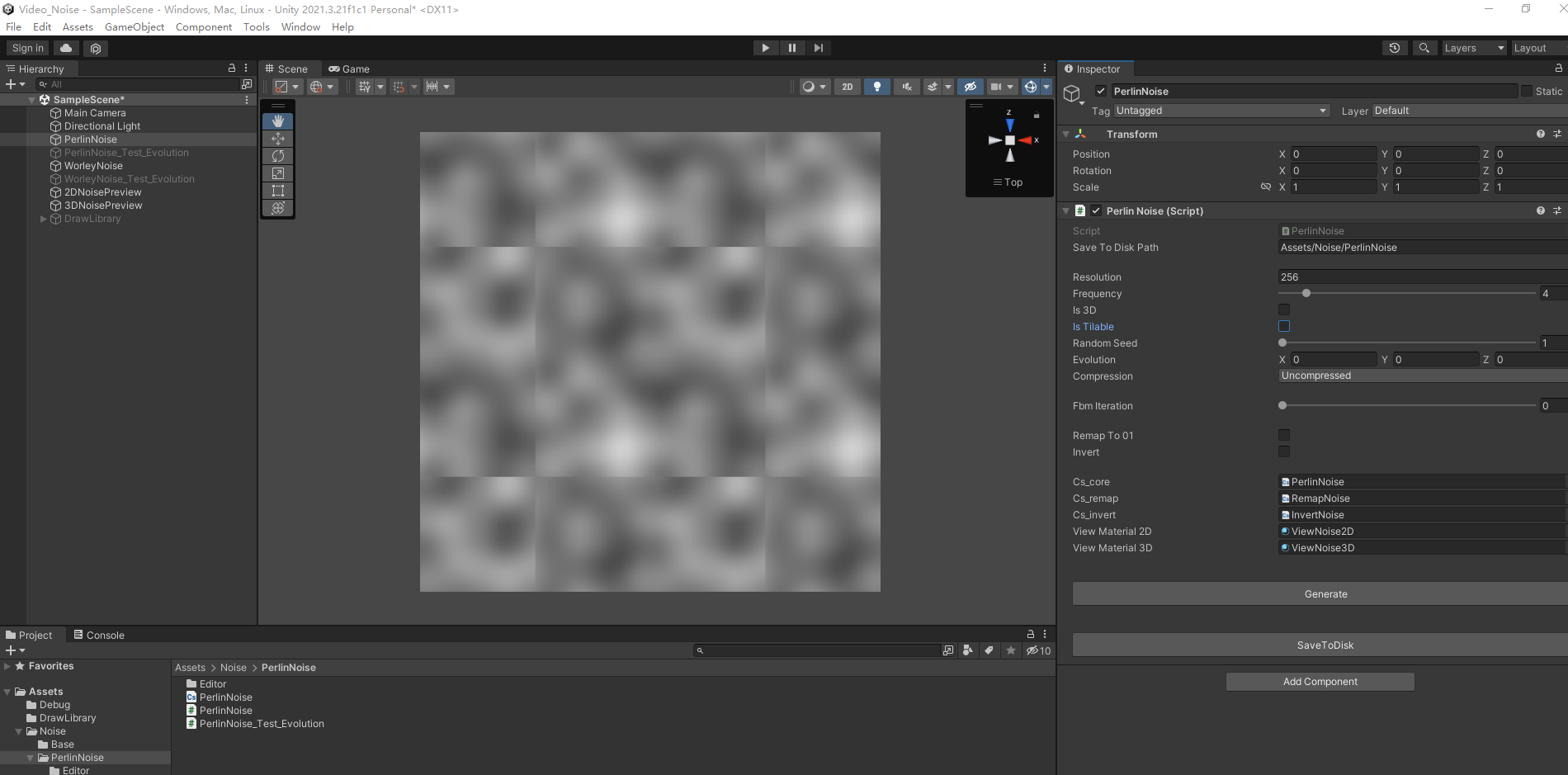Select the Rect Transform tool
The height and width of the screenshot is (775, 1568).
click(x=278, y=190)
